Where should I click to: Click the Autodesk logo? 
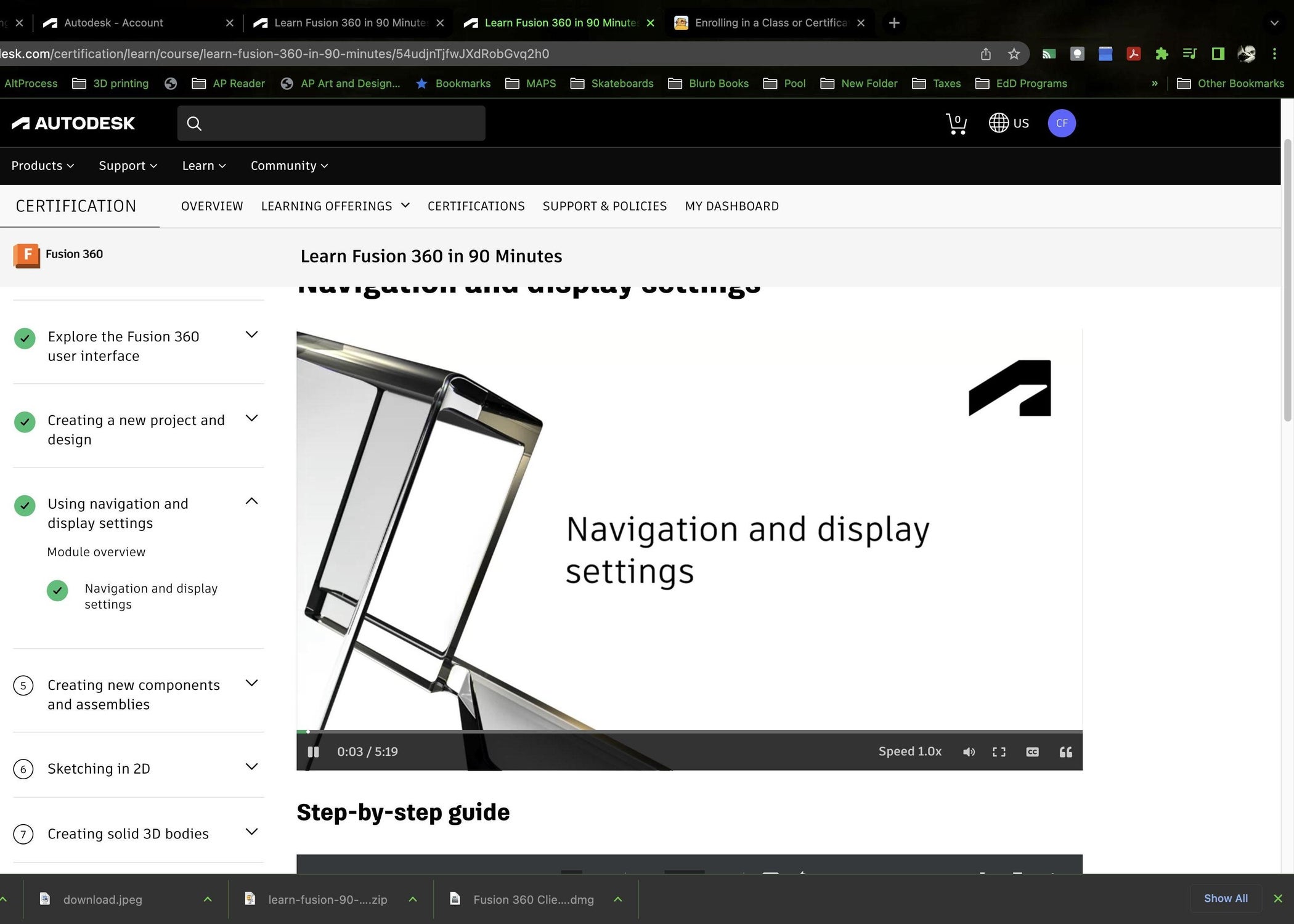tap(73, 123)
